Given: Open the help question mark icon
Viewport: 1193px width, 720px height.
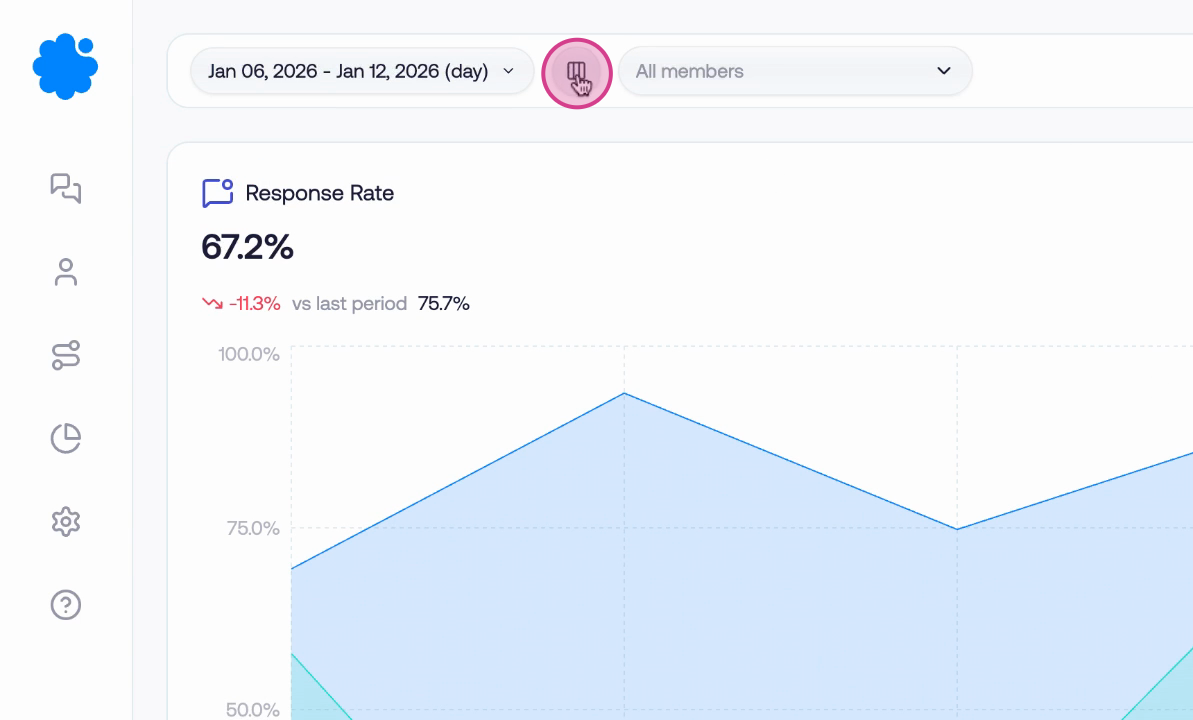Looking at the screenshot, I should 66,605.
